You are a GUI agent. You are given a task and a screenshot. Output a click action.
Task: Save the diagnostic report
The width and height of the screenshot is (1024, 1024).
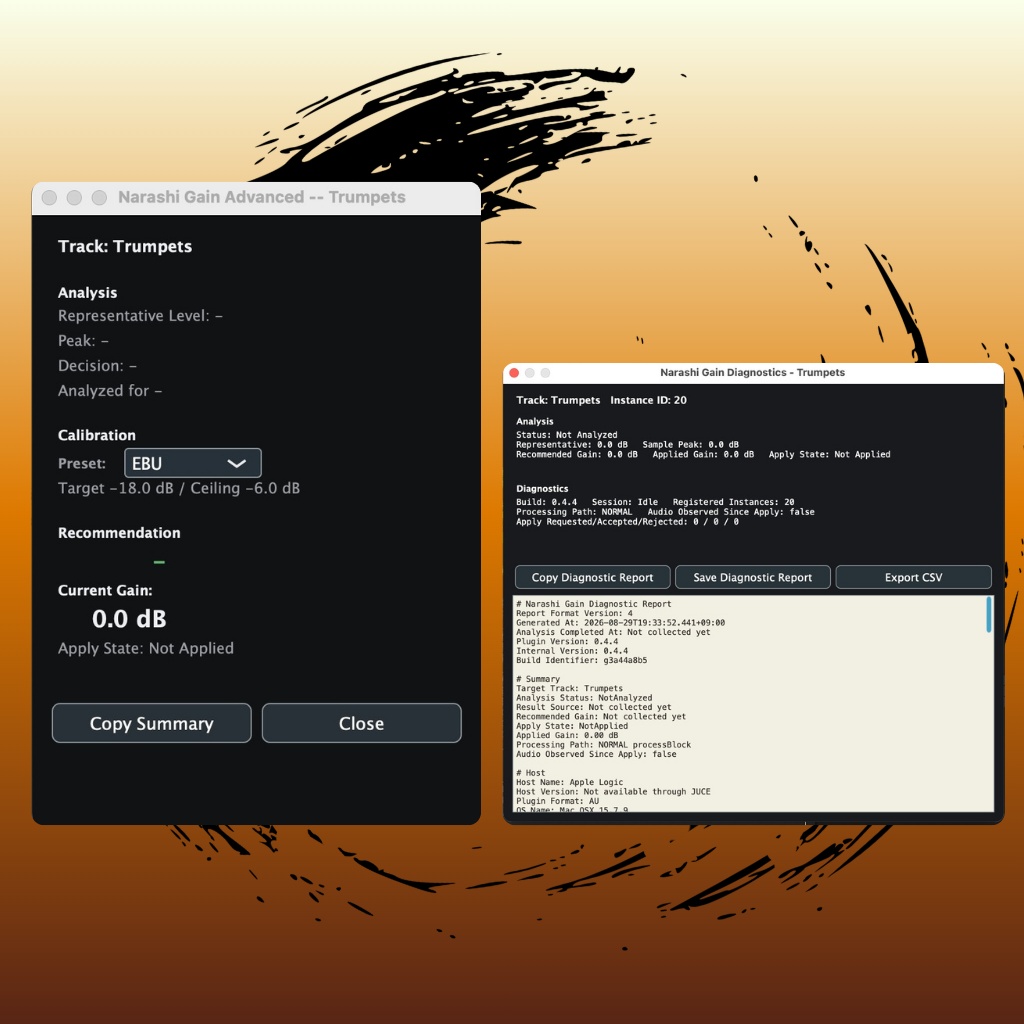point(752,577)
